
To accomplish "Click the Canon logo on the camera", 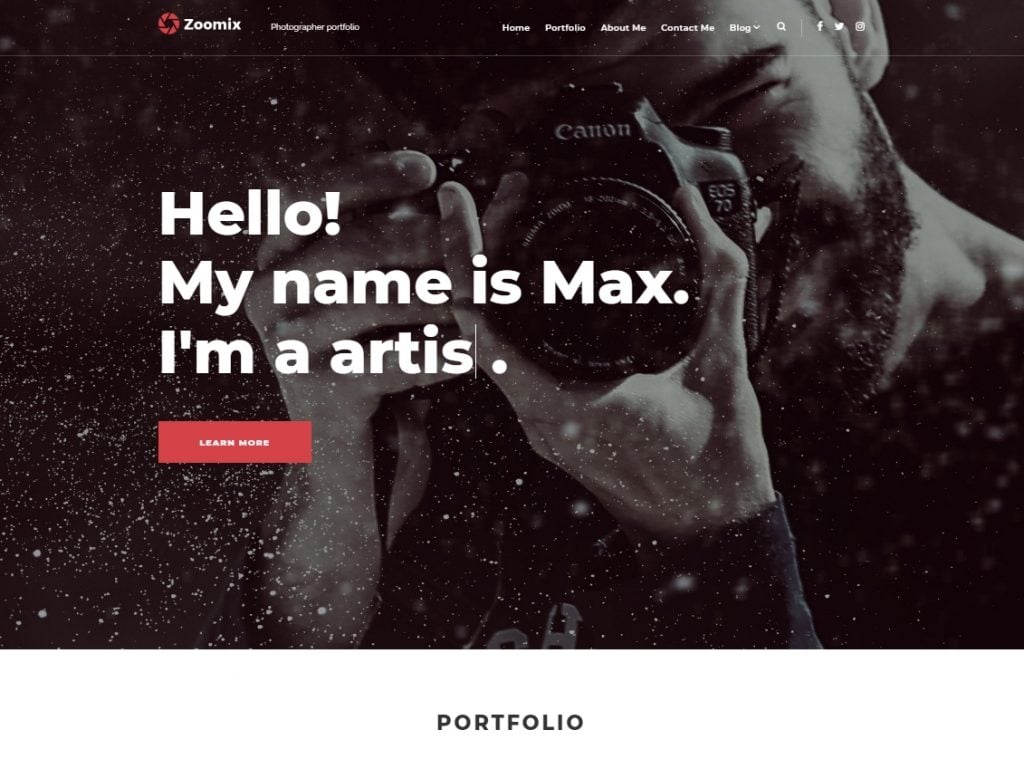I will pos(593,131).
